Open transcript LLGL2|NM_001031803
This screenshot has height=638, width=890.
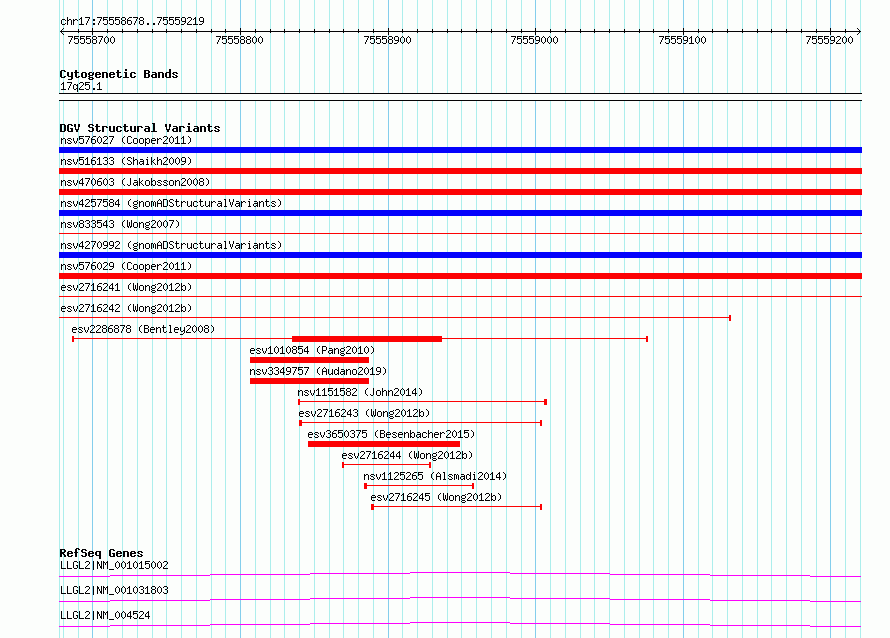[114, 590]
